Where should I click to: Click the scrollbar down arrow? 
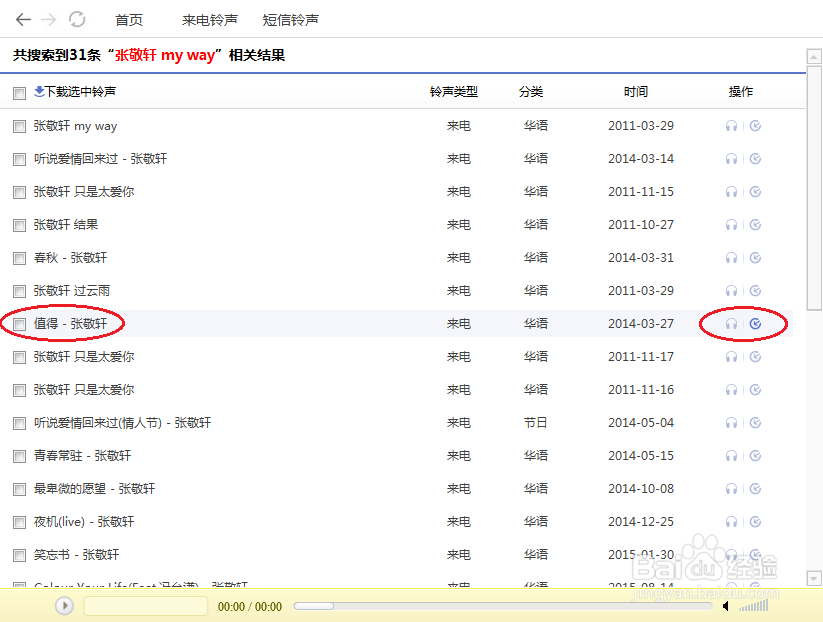click(x=814, y=578)
